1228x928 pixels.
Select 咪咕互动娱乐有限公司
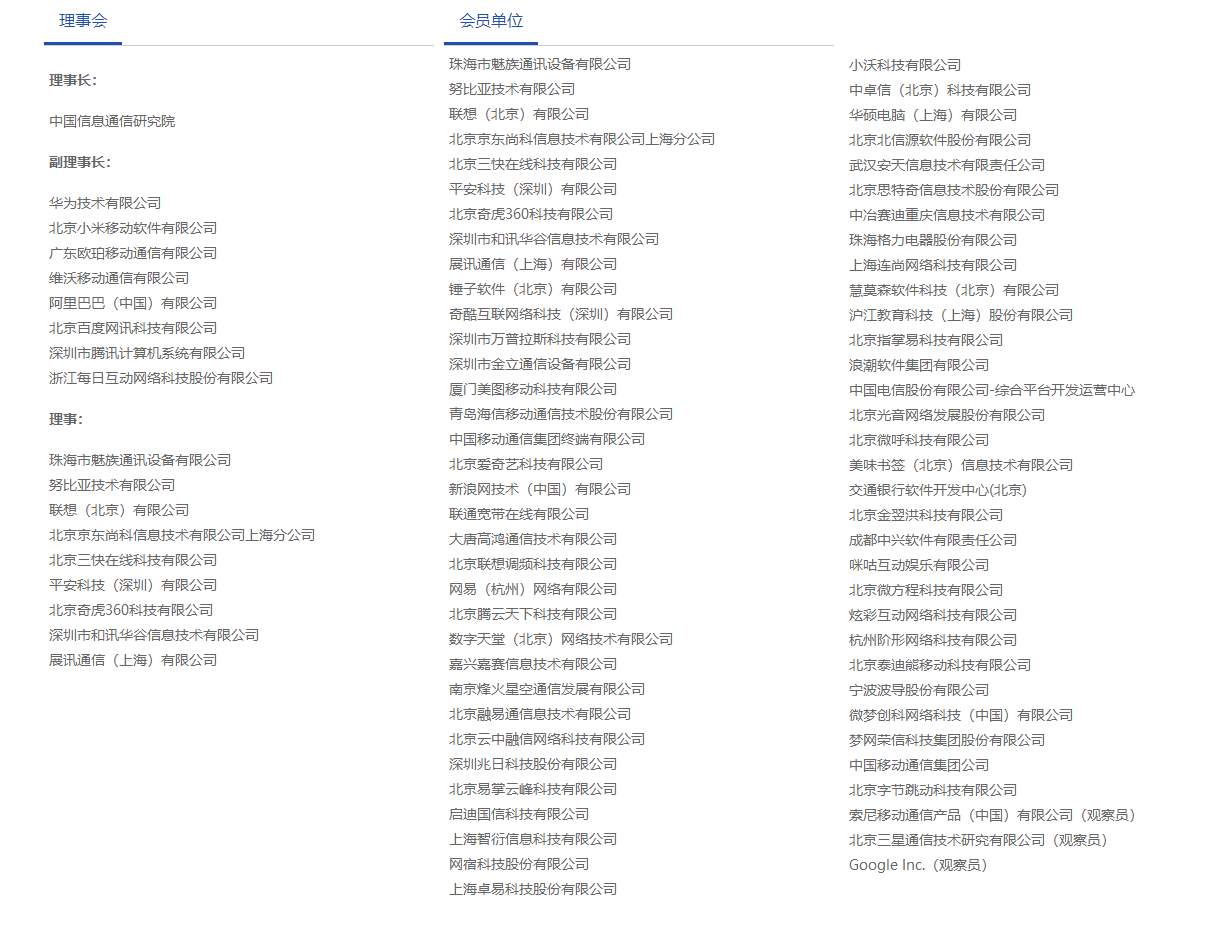click(x=919, y=565)
